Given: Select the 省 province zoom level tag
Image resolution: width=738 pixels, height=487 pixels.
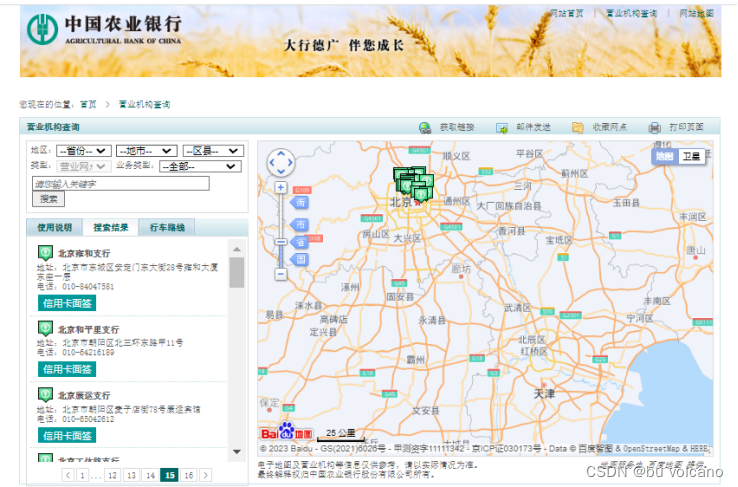Looking at the screenshot, I should [x=300, y=242].
